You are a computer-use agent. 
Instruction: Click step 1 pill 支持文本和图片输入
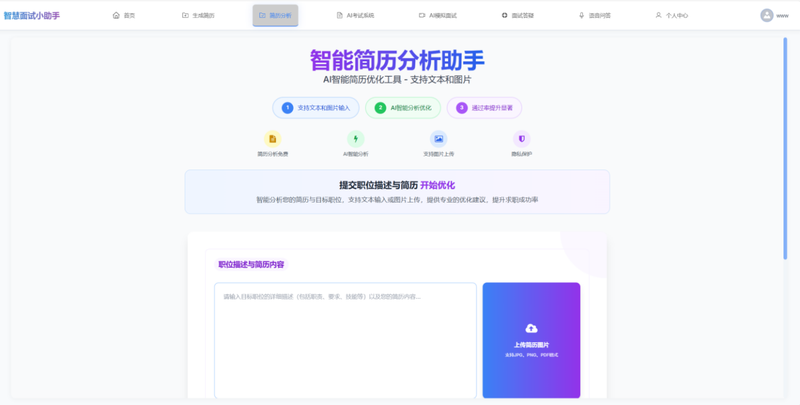[x=316, y=108]
